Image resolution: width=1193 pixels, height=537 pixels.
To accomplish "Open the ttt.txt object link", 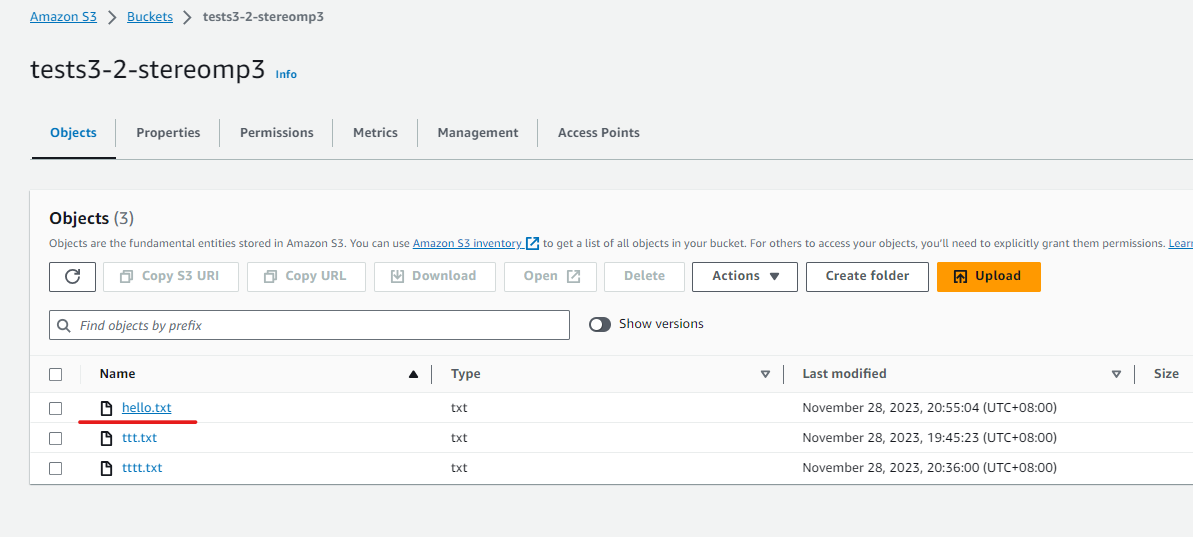I will [x=139, y=438].
